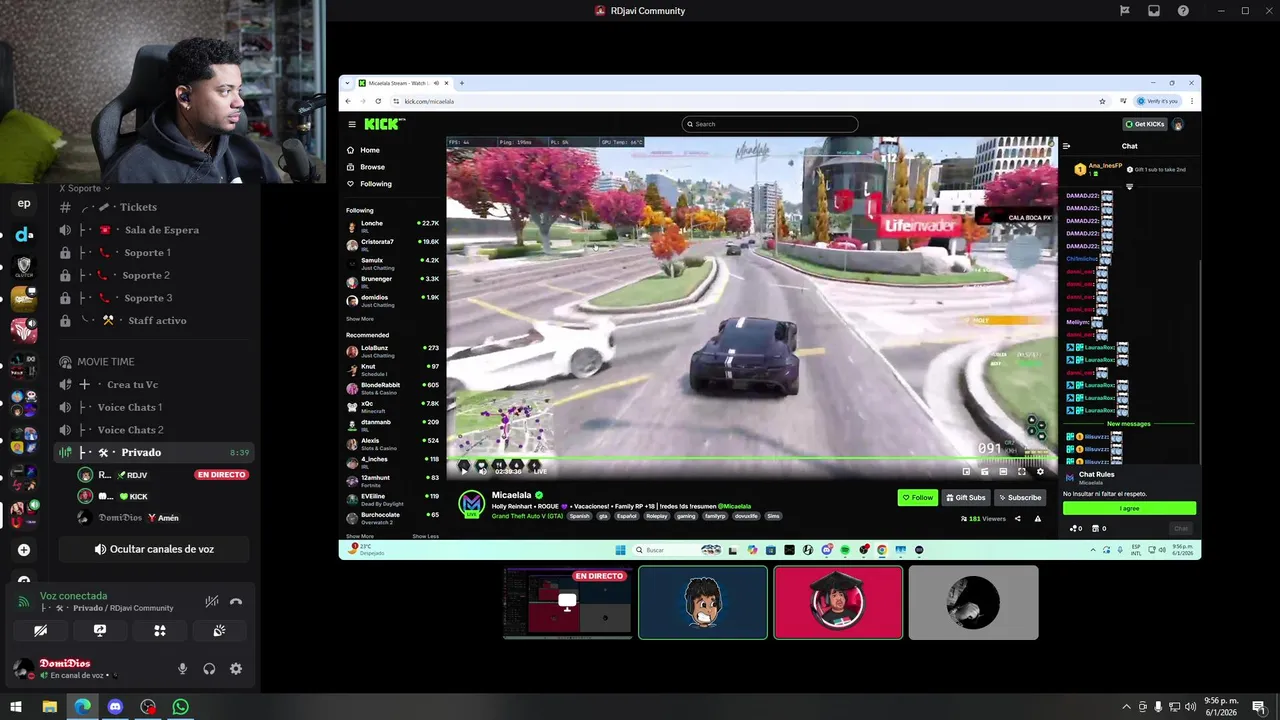The image size is (1280, 720).
Task: Click the green Follow button
Action: click(917, 497)
